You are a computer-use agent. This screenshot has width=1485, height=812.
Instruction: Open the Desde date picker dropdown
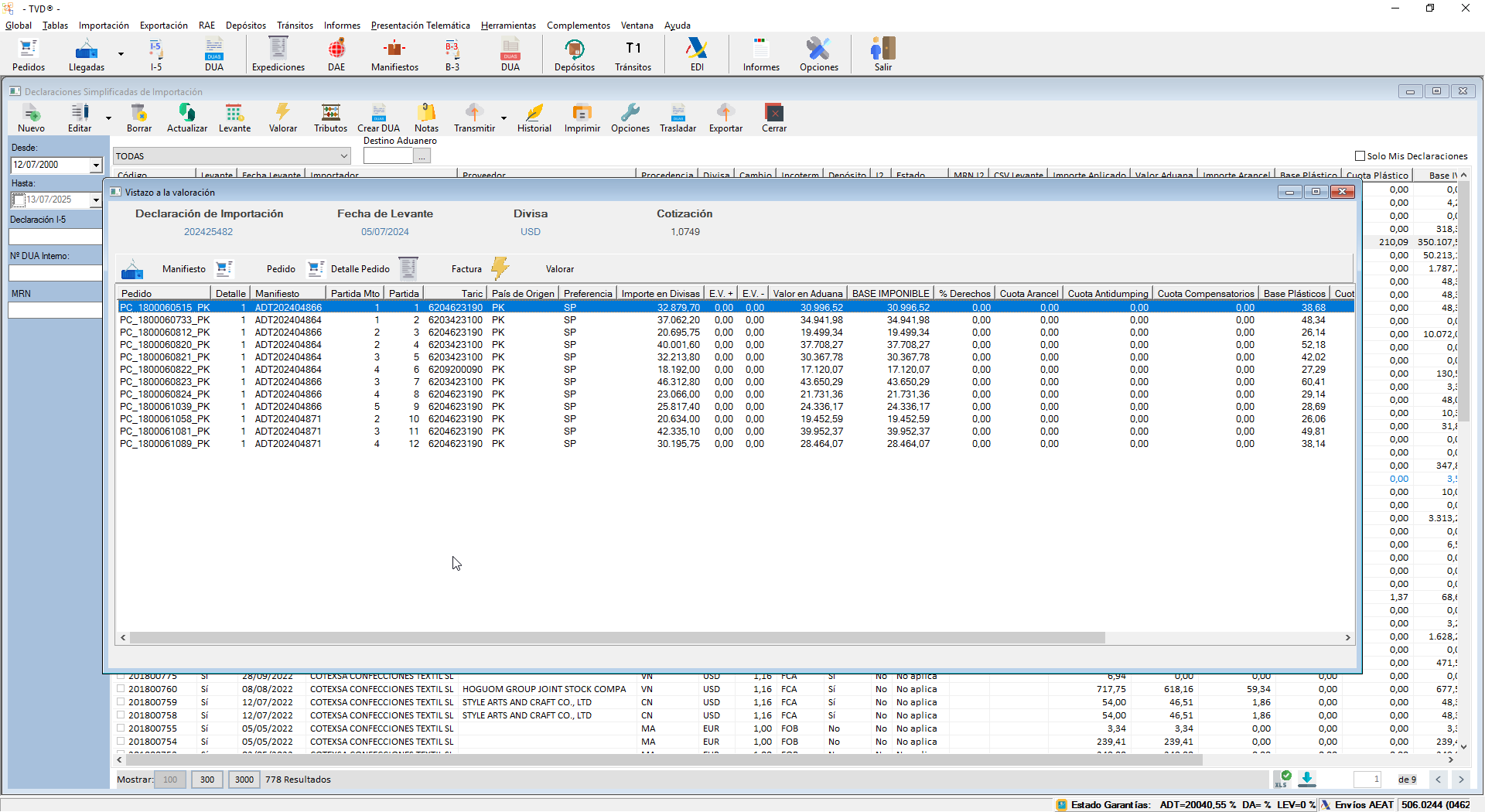click(x=96, y=165)
